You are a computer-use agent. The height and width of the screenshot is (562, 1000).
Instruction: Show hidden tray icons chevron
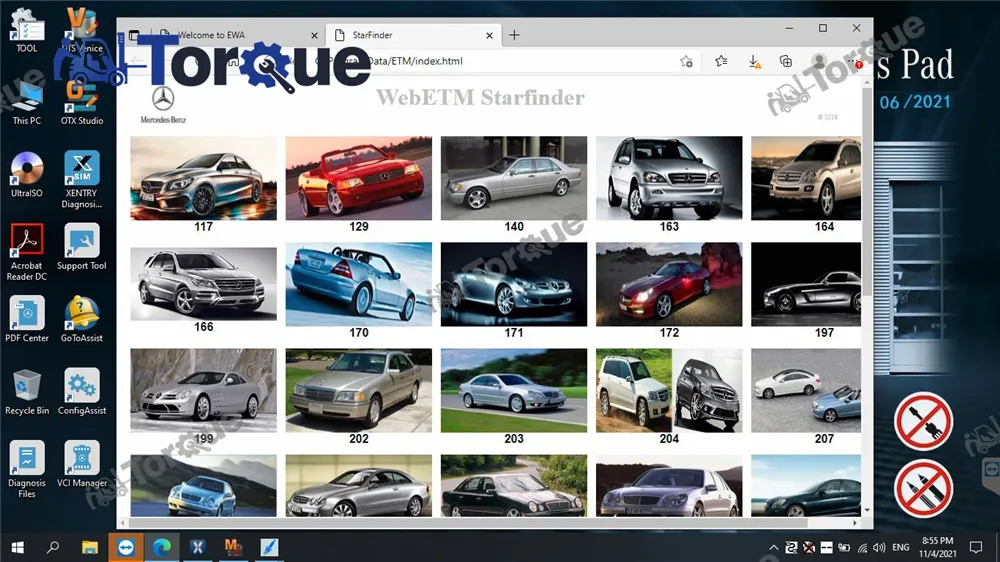[x=773, y=547]
